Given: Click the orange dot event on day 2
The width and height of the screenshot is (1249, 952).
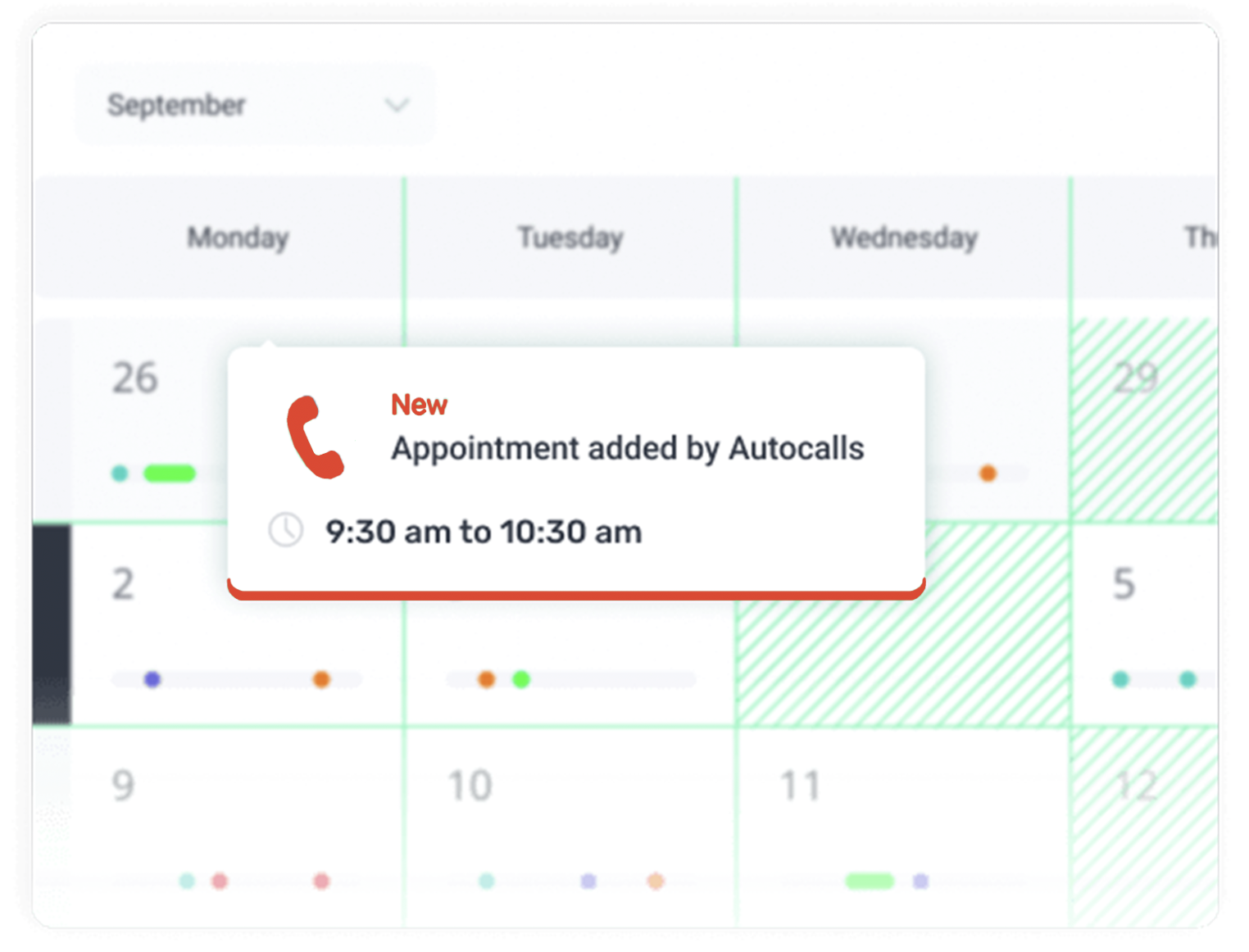Looking at the screenshot, I should [321, 679].
